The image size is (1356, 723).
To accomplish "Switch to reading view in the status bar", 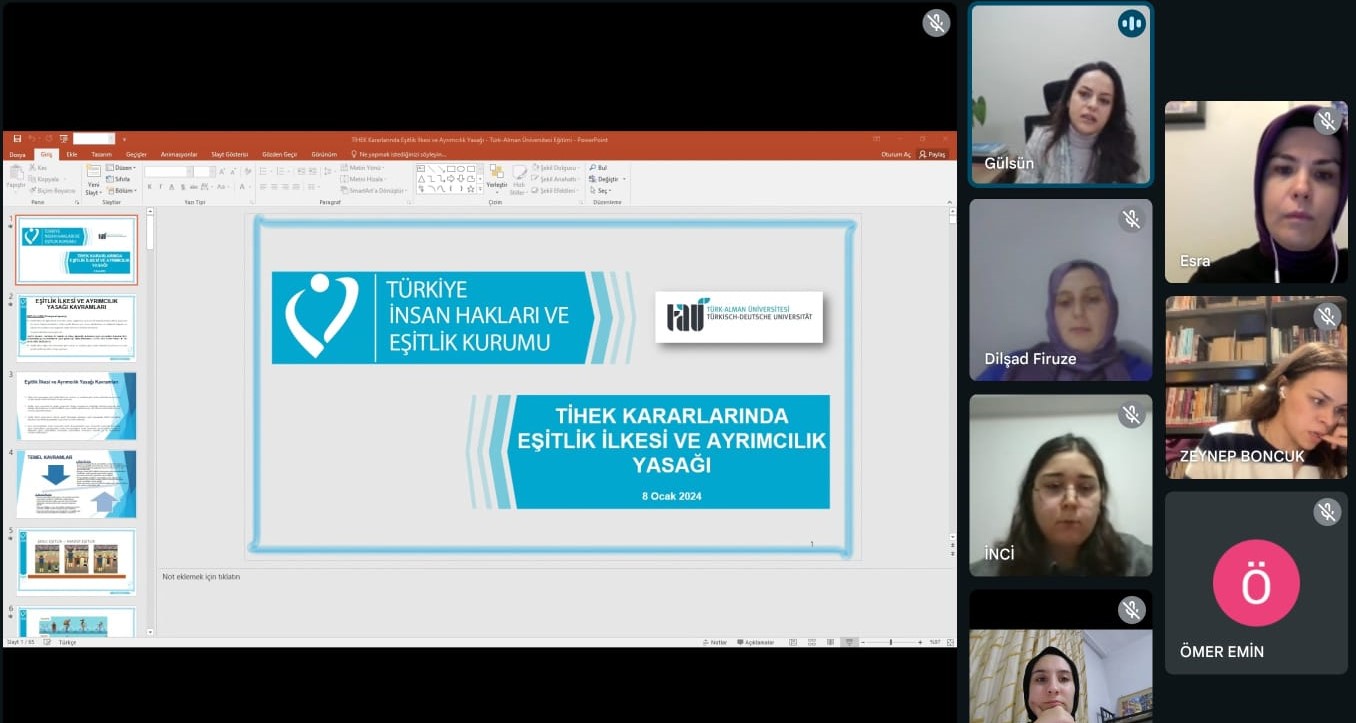I will tap(830, 642).
